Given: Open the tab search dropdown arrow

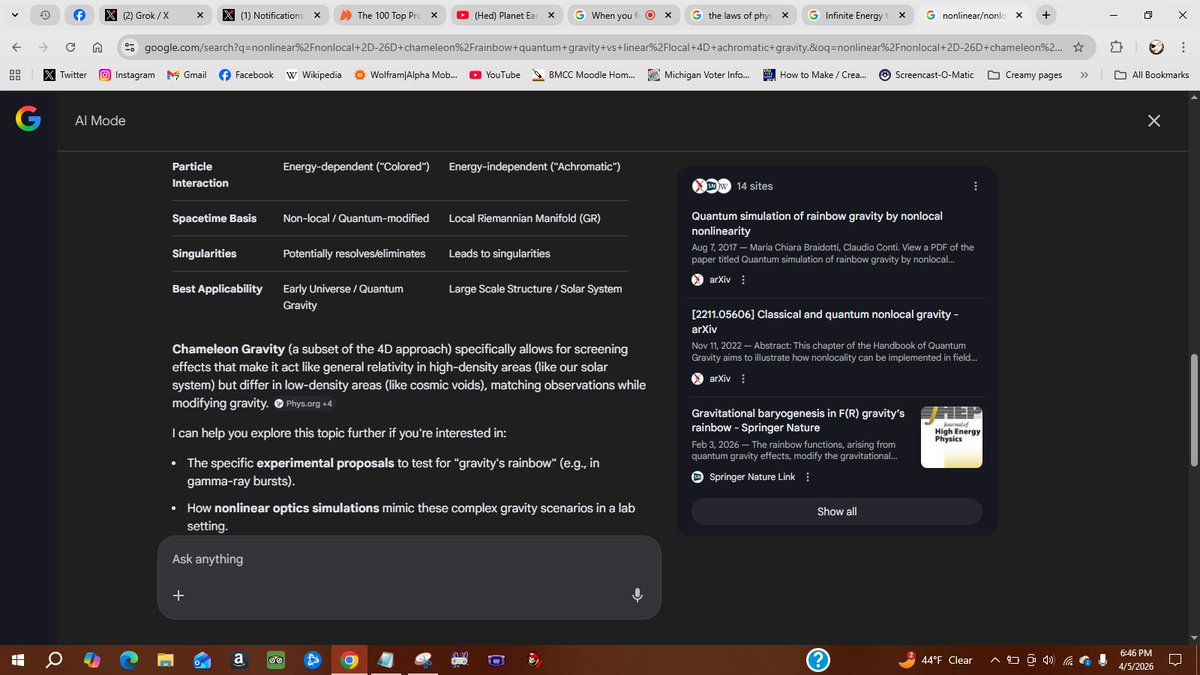Looking at the screenshot, I should point(15,16).
